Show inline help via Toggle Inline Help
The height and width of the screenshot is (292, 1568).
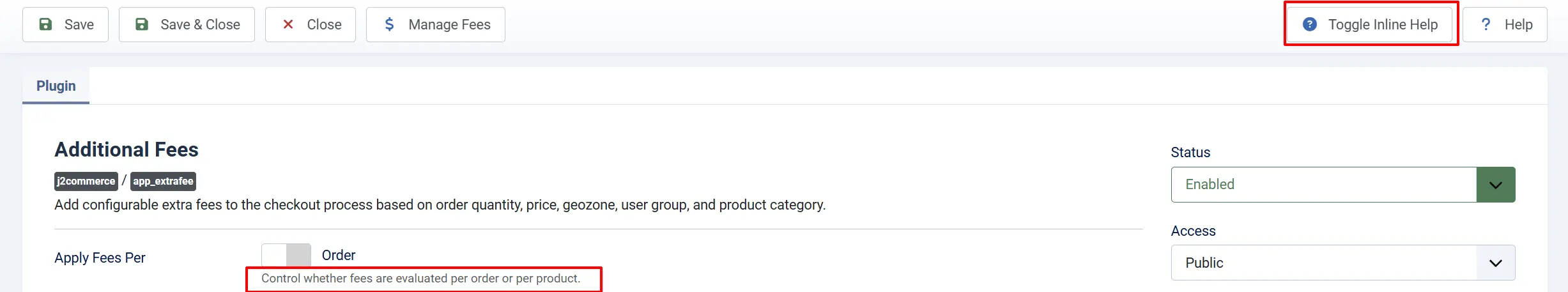coord(1371,24)
